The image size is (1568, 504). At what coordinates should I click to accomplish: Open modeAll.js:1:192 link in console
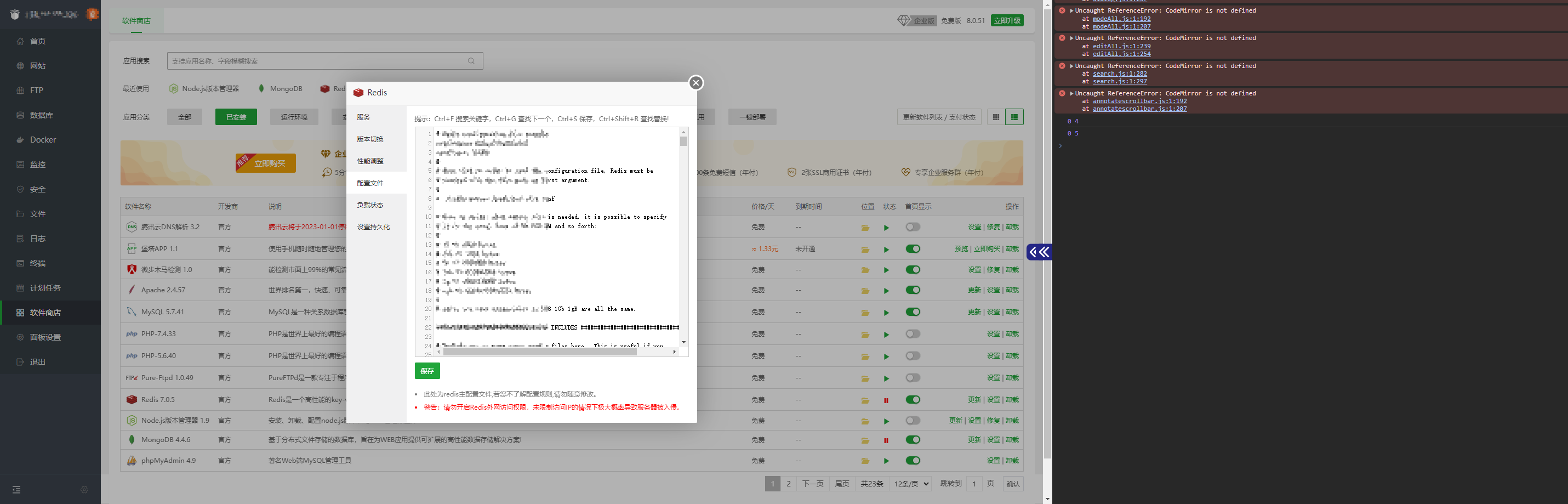[1121, 19]
